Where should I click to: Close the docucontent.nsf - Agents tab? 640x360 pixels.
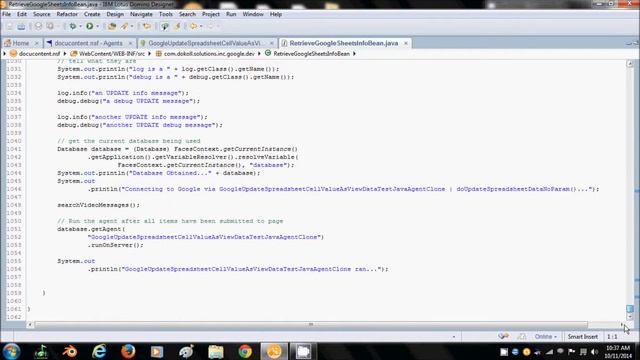click(131, 43)
